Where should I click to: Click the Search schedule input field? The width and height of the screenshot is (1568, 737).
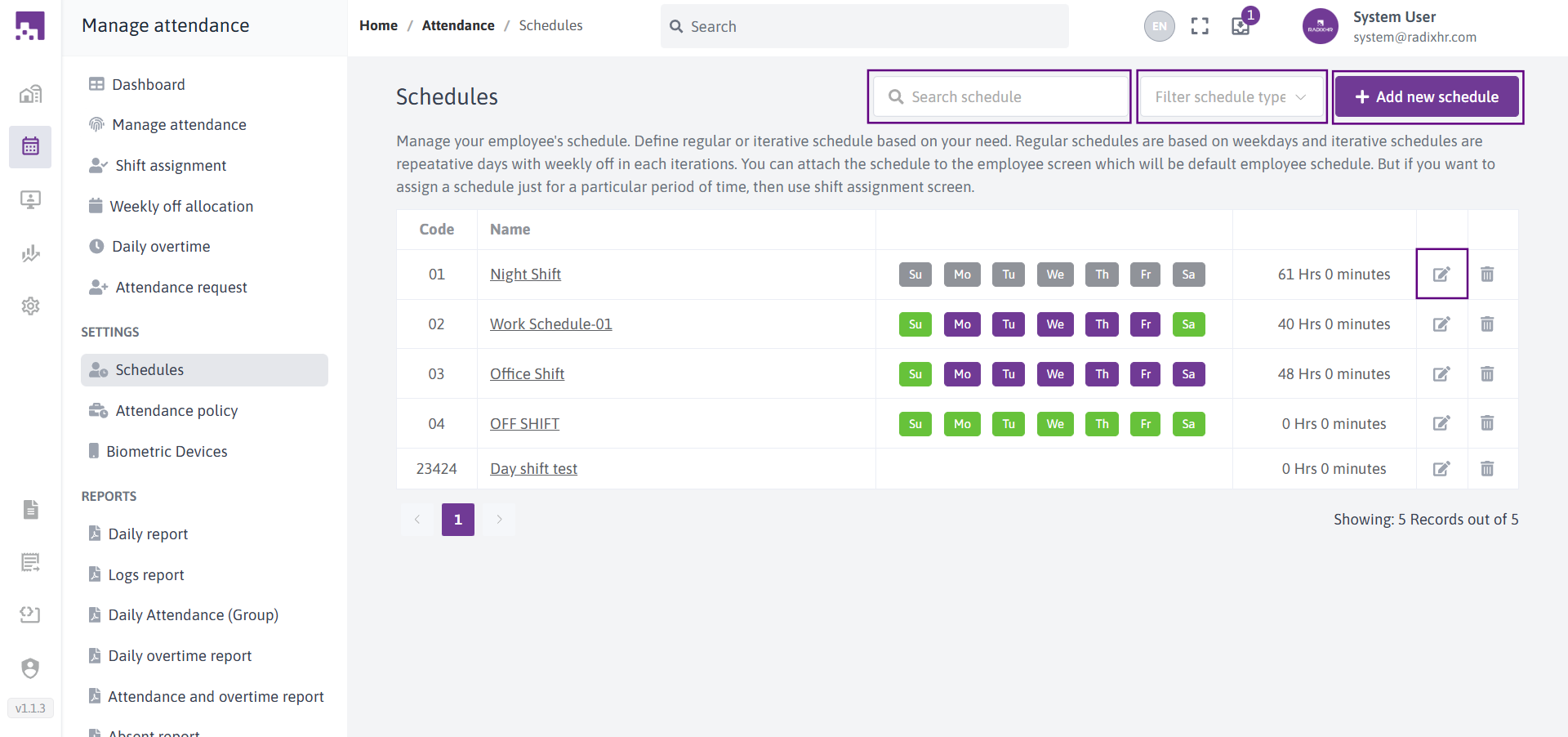pos(1000,97)
